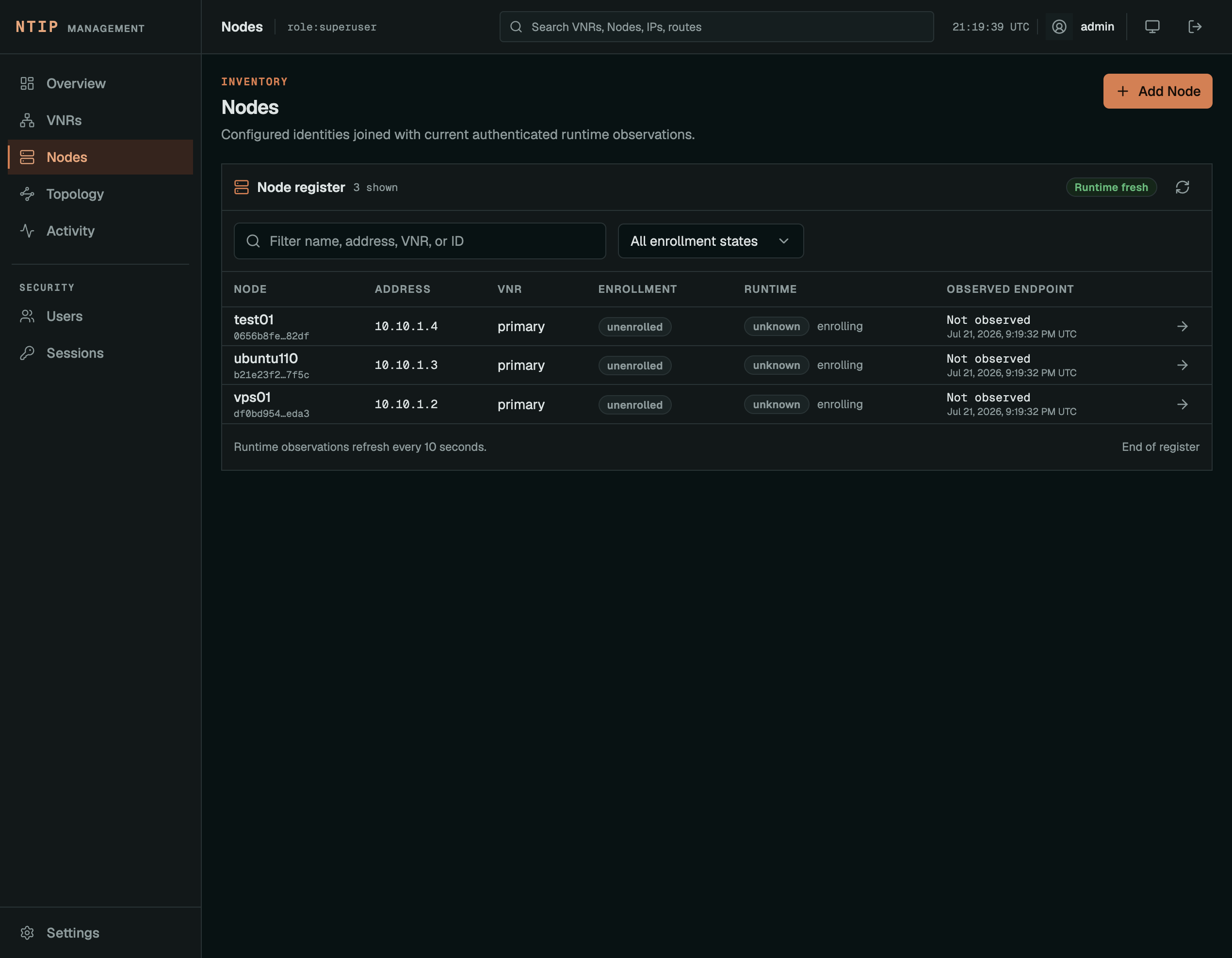
Task: Click the Node register panel icon
Action: (242, 187)
